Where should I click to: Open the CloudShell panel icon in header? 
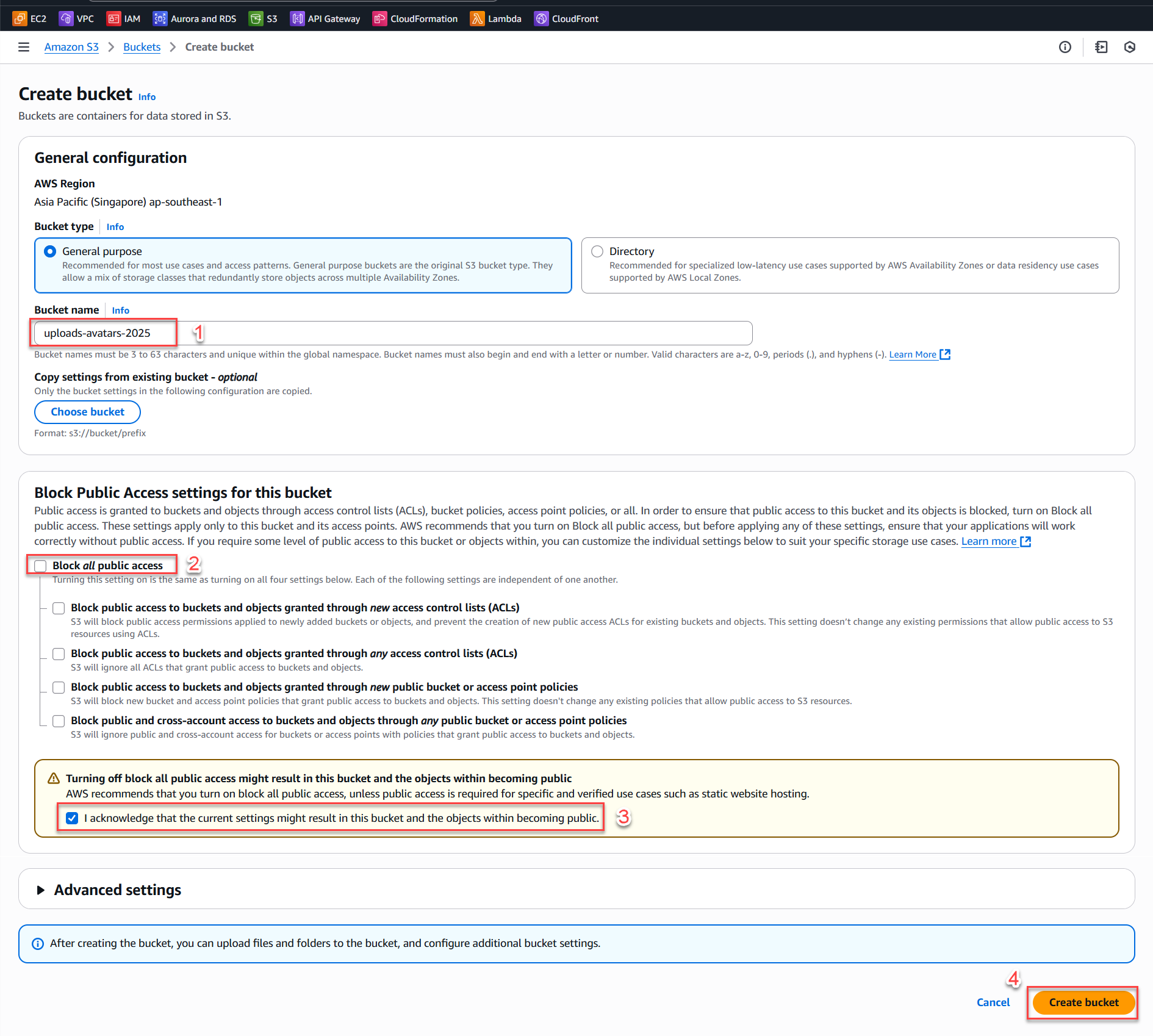click(x=1101, y=47)
